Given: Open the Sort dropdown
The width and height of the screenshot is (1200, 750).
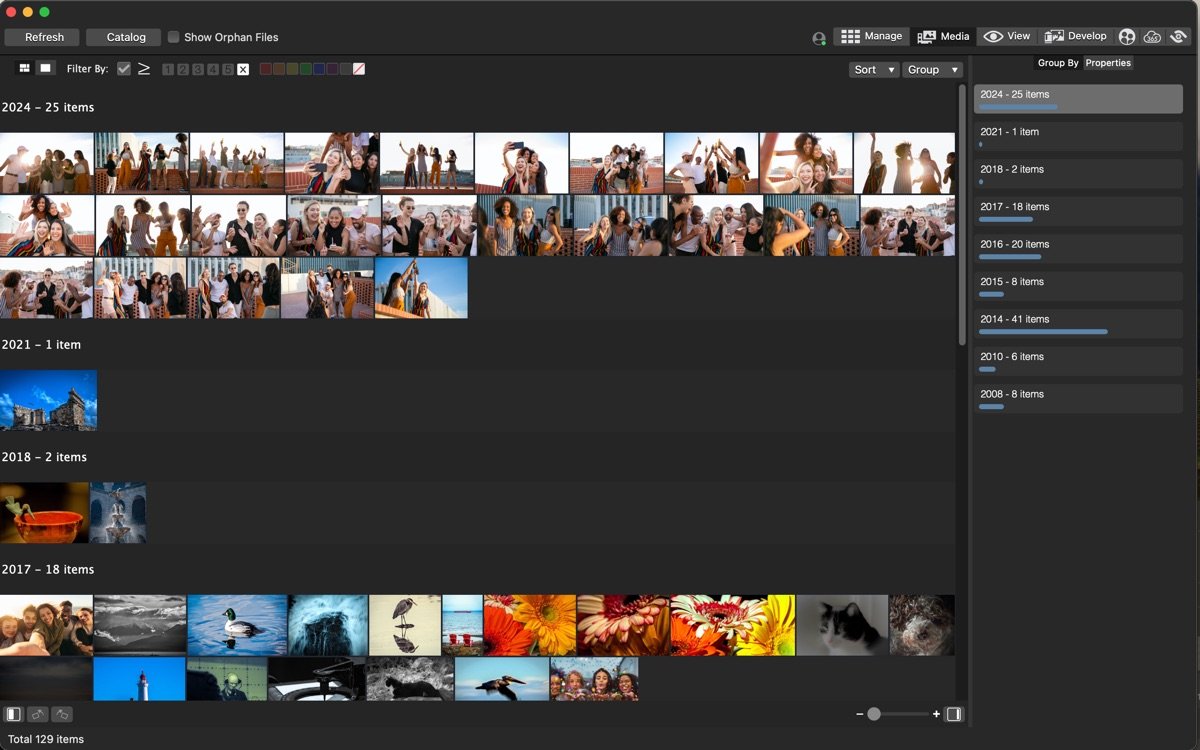Looking at the screenshot, I should click(872, 69).
